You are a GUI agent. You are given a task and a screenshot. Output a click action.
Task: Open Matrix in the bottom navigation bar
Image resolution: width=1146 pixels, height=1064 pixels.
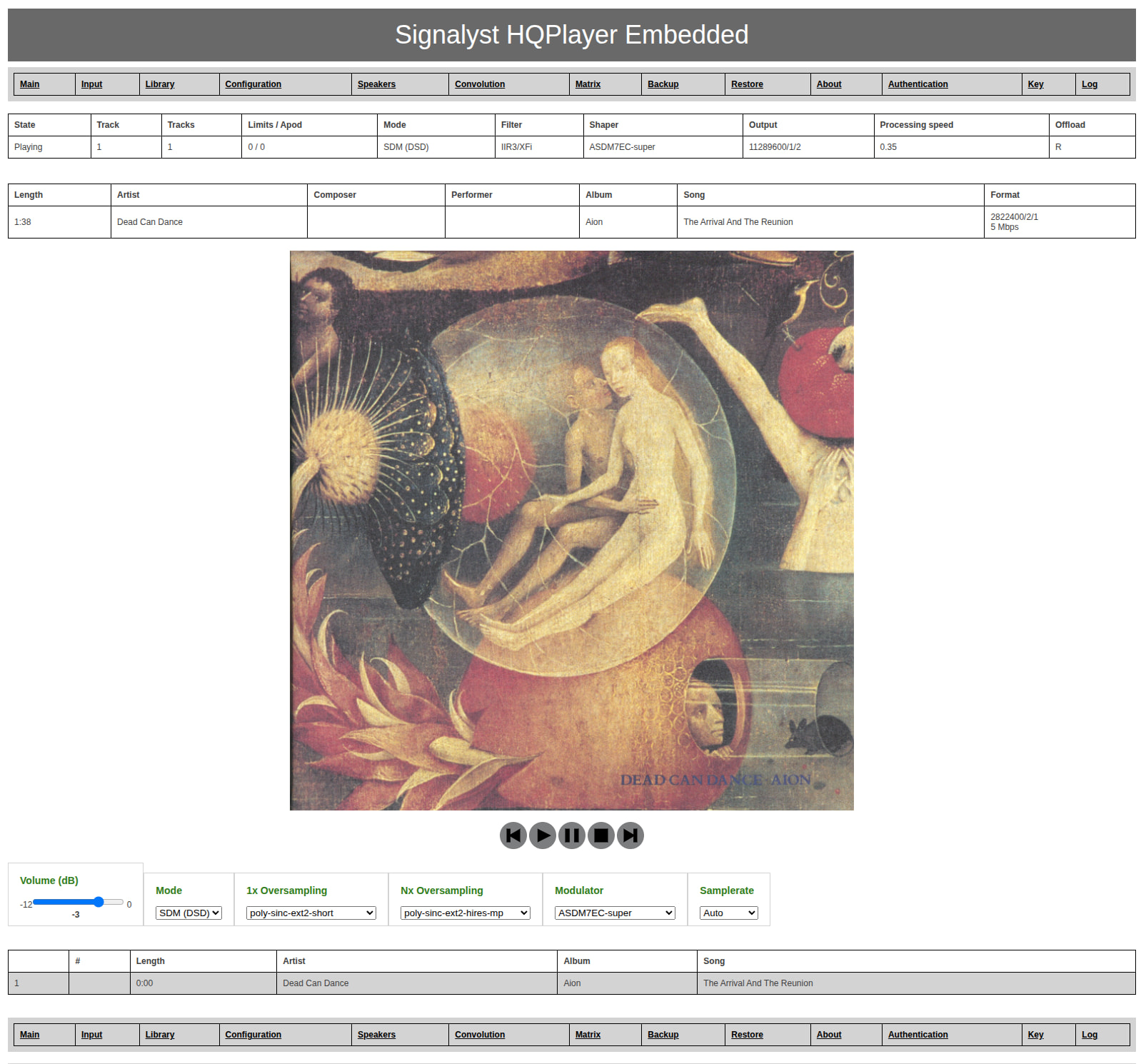click(588, 1035)
